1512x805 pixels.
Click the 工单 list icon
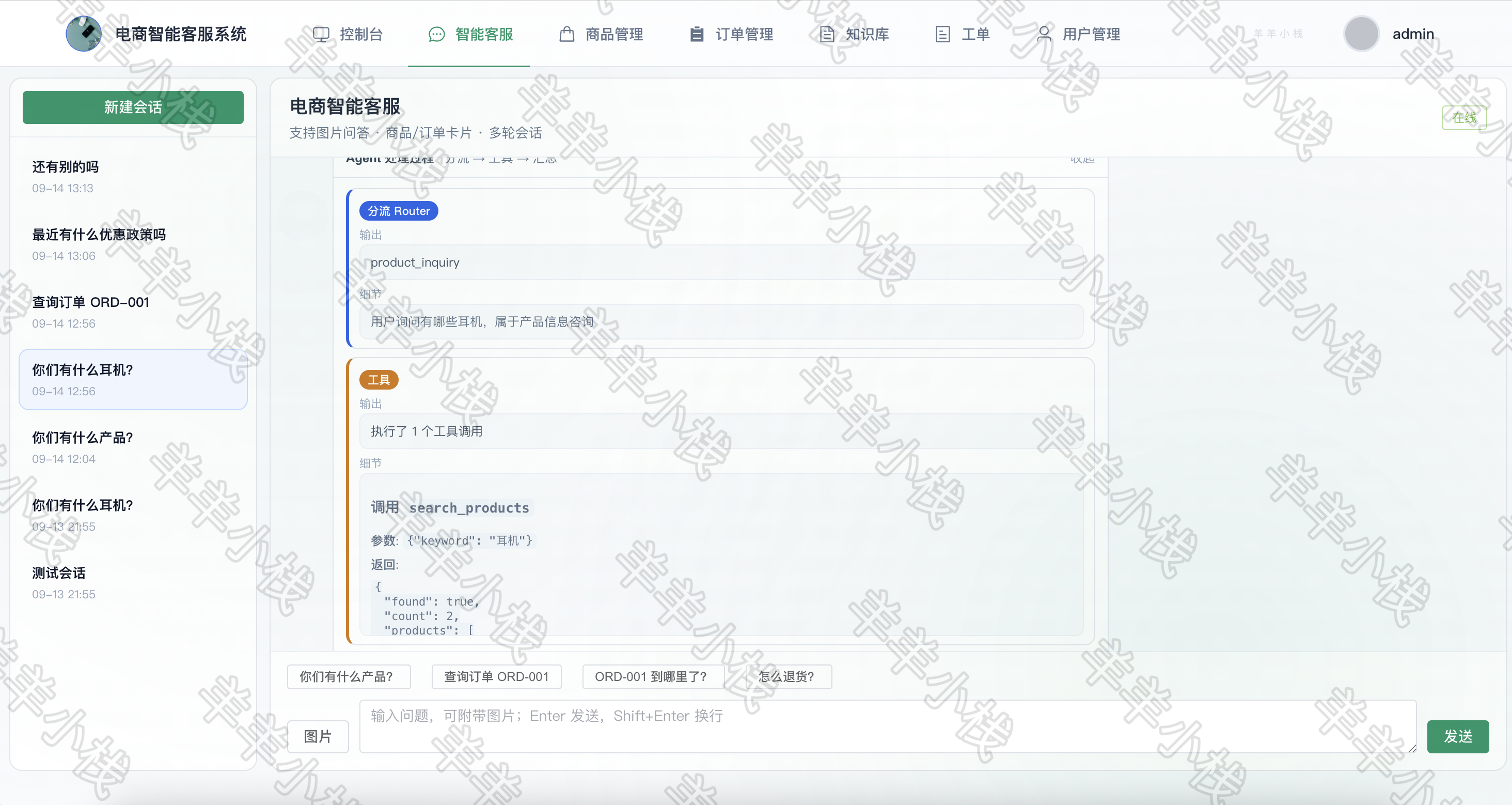tap(942, 34)
